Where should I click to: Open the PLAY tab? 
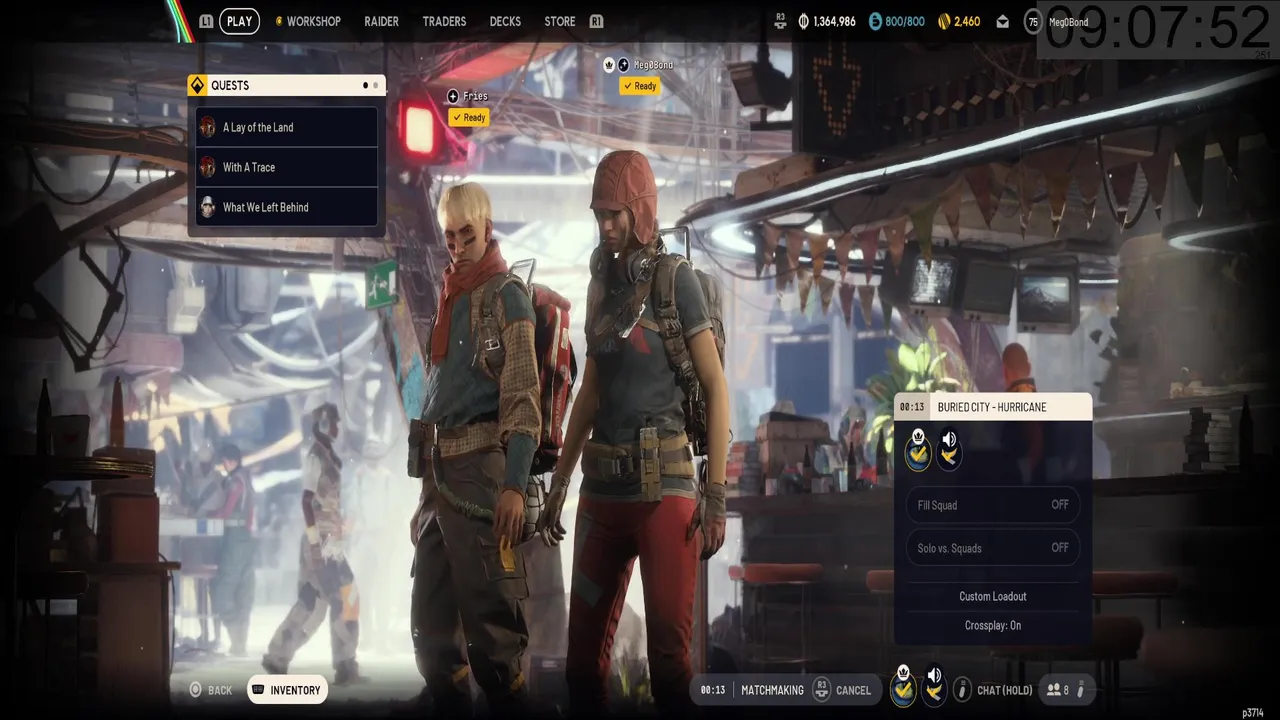pyautogui.click(x=239, y=21)
